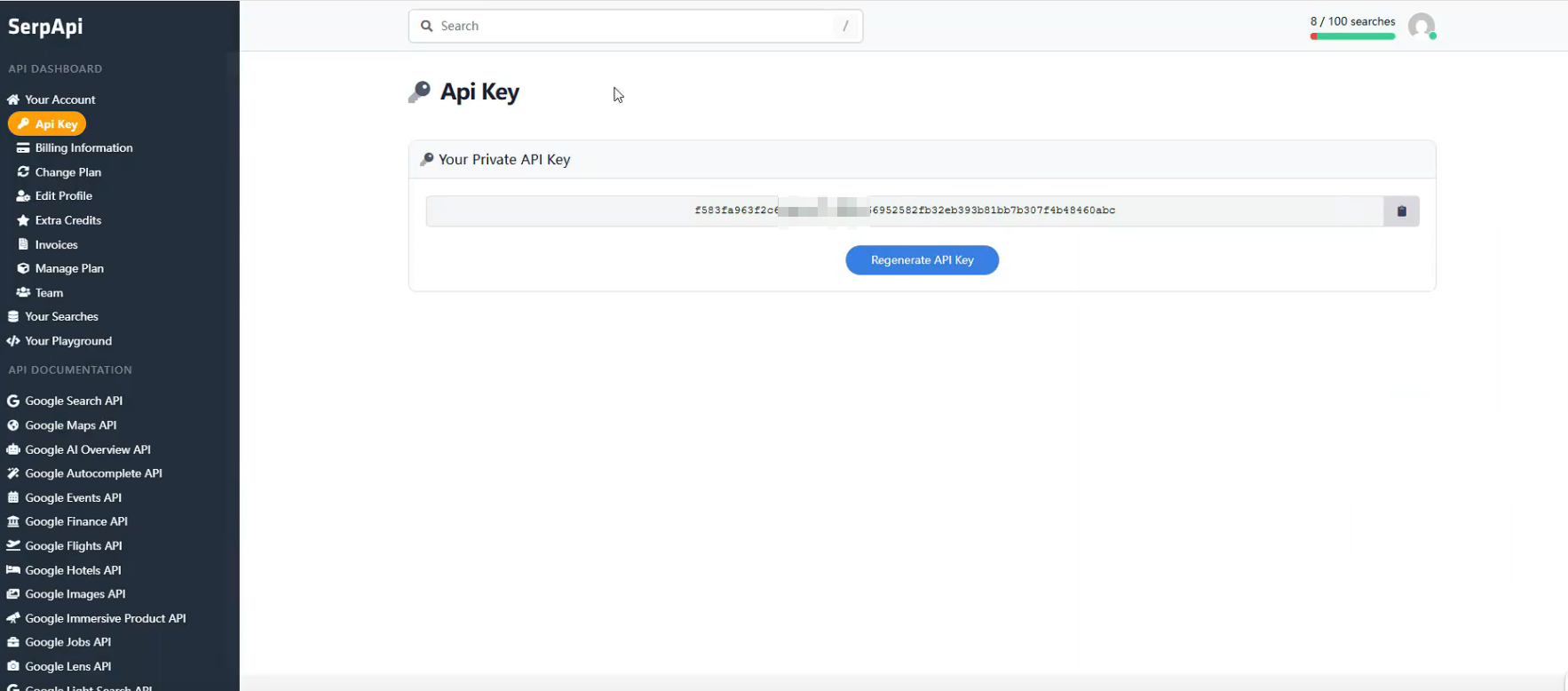This screenshot has width=1568, height=691.
Task: Open Billing Information page
Action: point(83,148)
